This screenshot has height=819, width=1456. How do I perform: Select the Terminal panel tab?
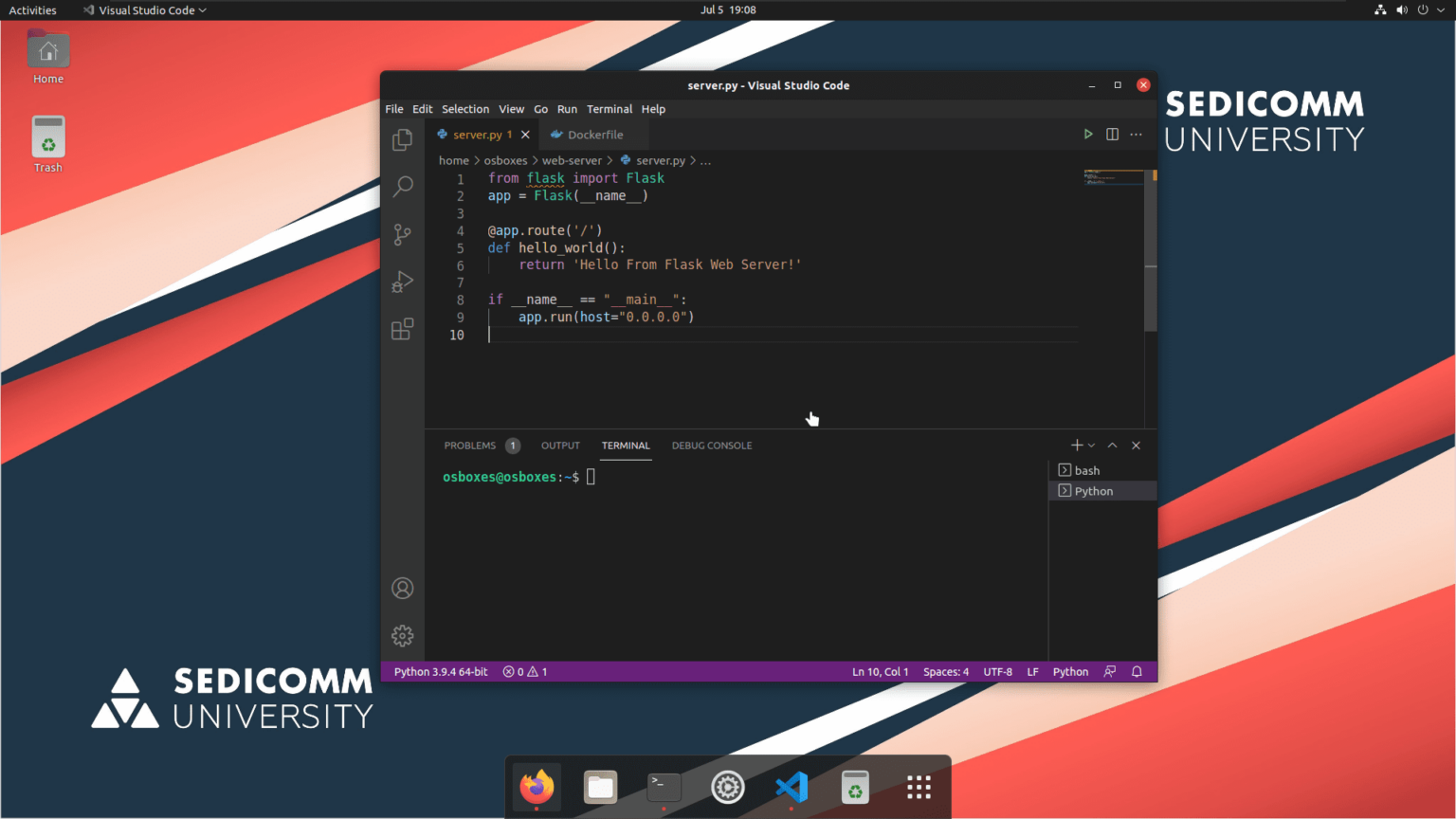coord(626,446)
